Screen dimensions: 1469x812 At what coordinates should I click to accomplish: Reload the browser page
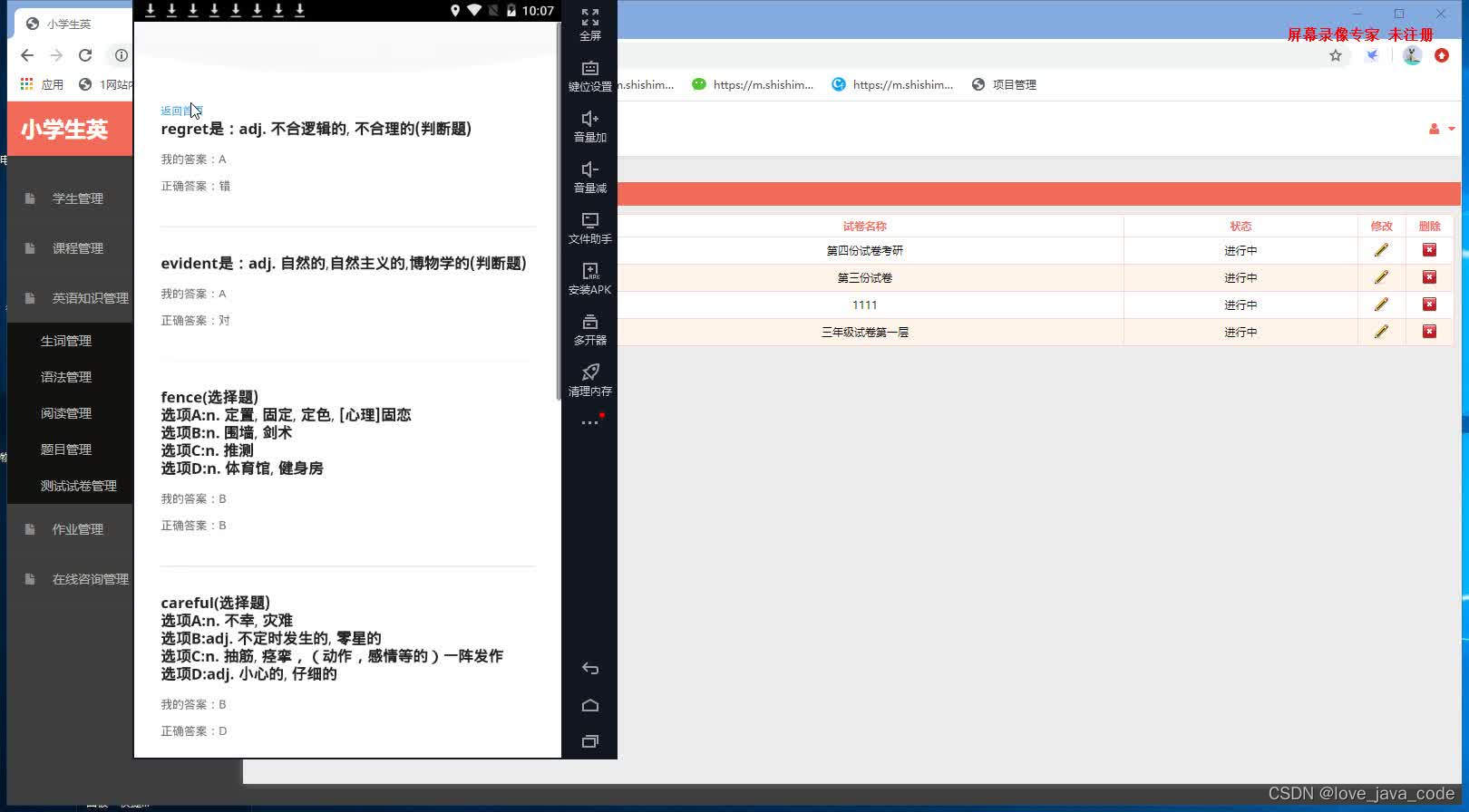tap(85, 55)
